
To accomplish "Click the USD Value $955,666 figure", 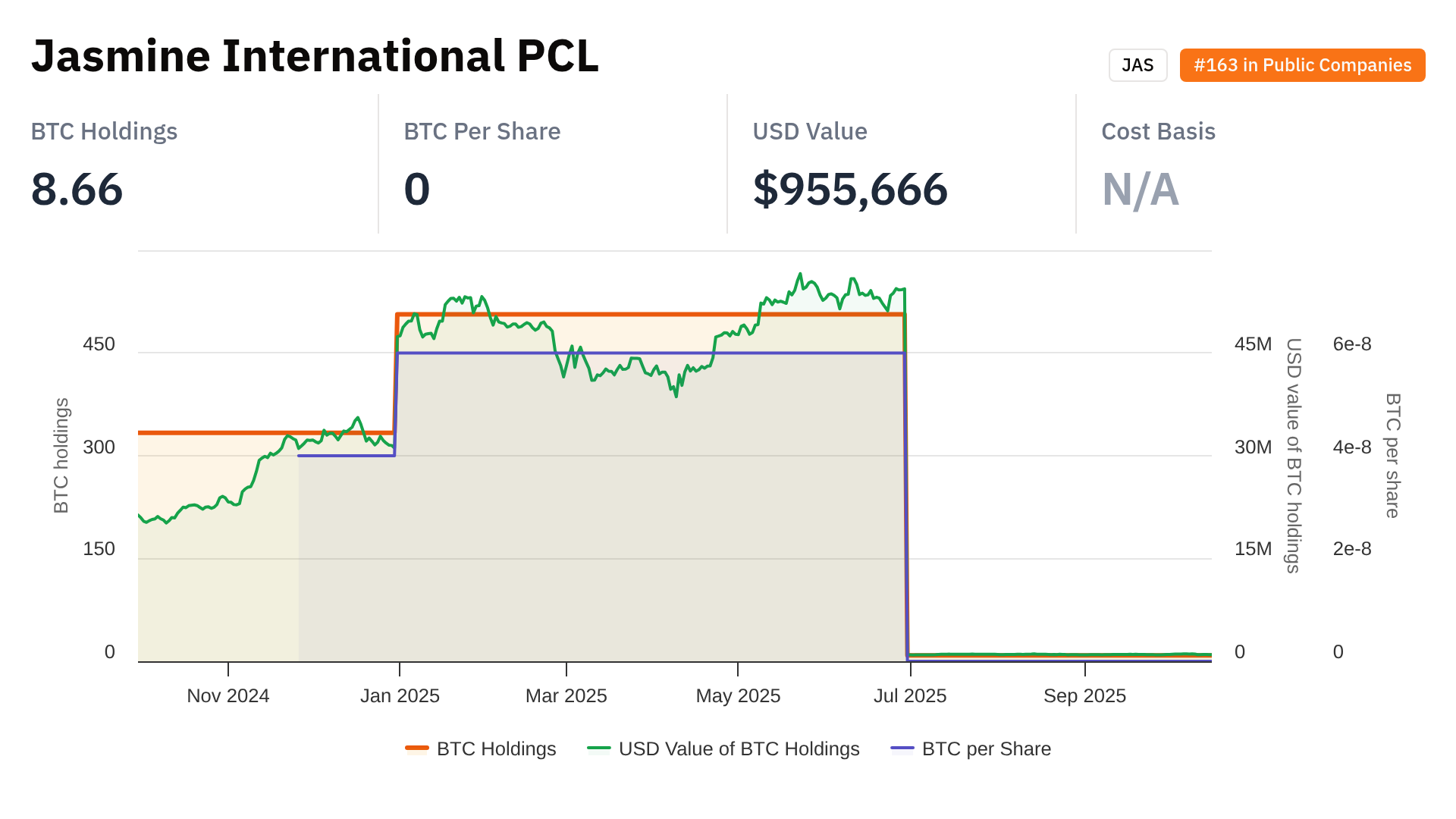I will tap(850, 189).
